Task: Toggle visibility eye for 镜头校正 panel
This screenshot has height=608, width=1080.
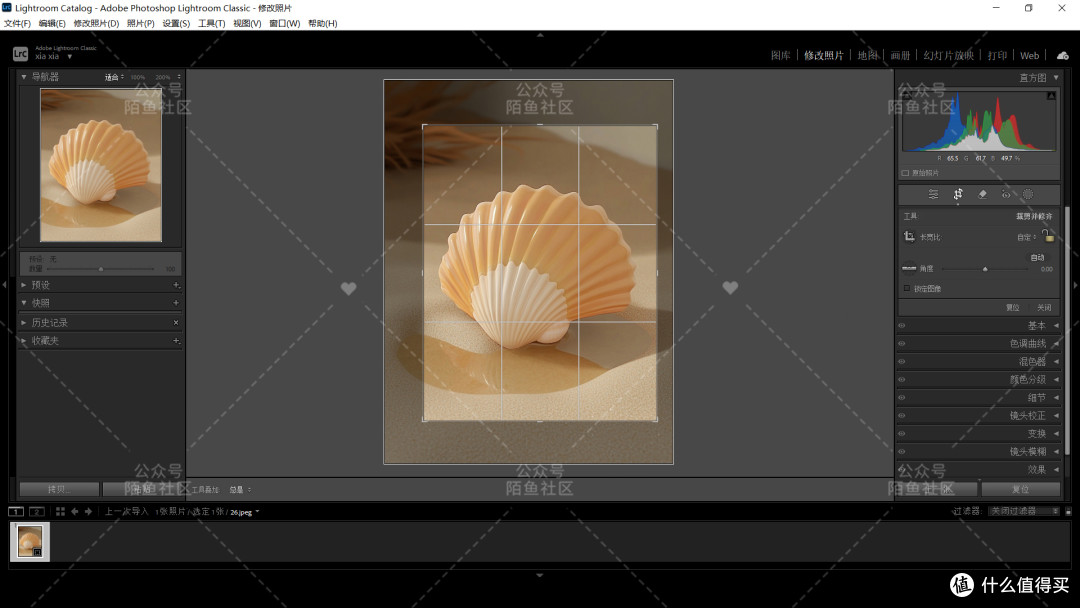Action: [x=902, y=415]
